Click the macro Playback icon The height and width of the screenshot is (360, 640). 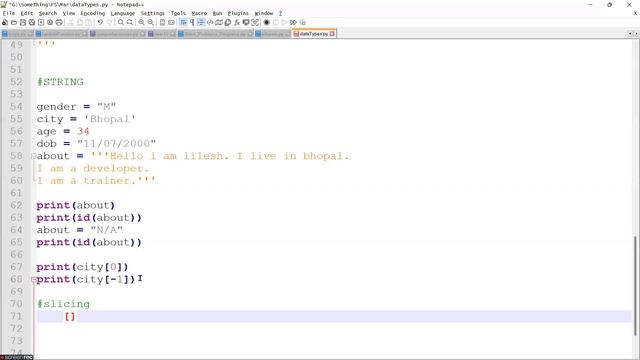[284, 22]
